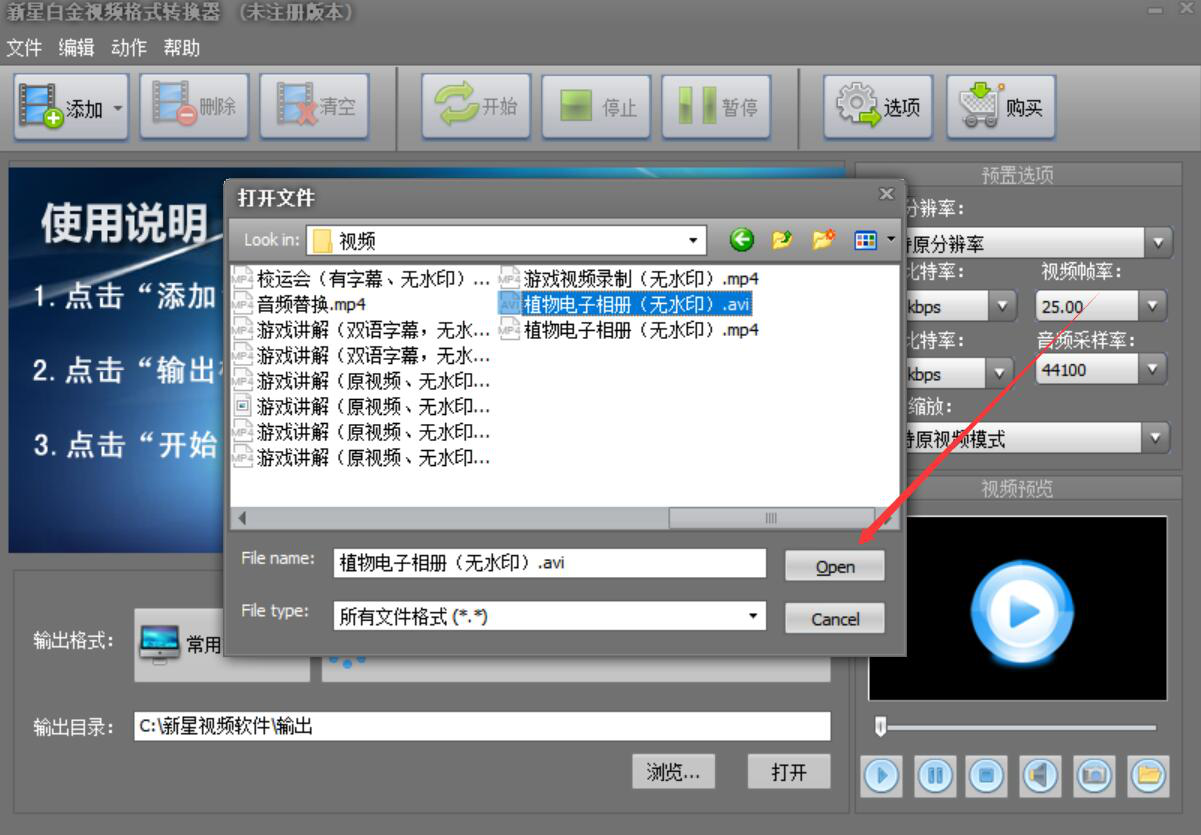Click the view menu grid icon
Screen dimensions: 1201x835
point(865,240)
